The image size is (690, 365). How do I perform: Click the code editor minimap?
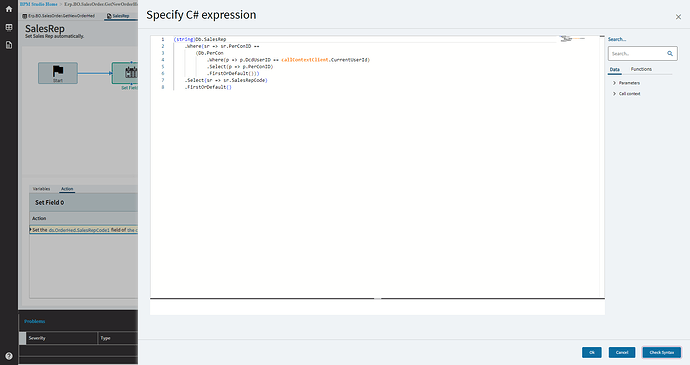click(x=573, y=39)
